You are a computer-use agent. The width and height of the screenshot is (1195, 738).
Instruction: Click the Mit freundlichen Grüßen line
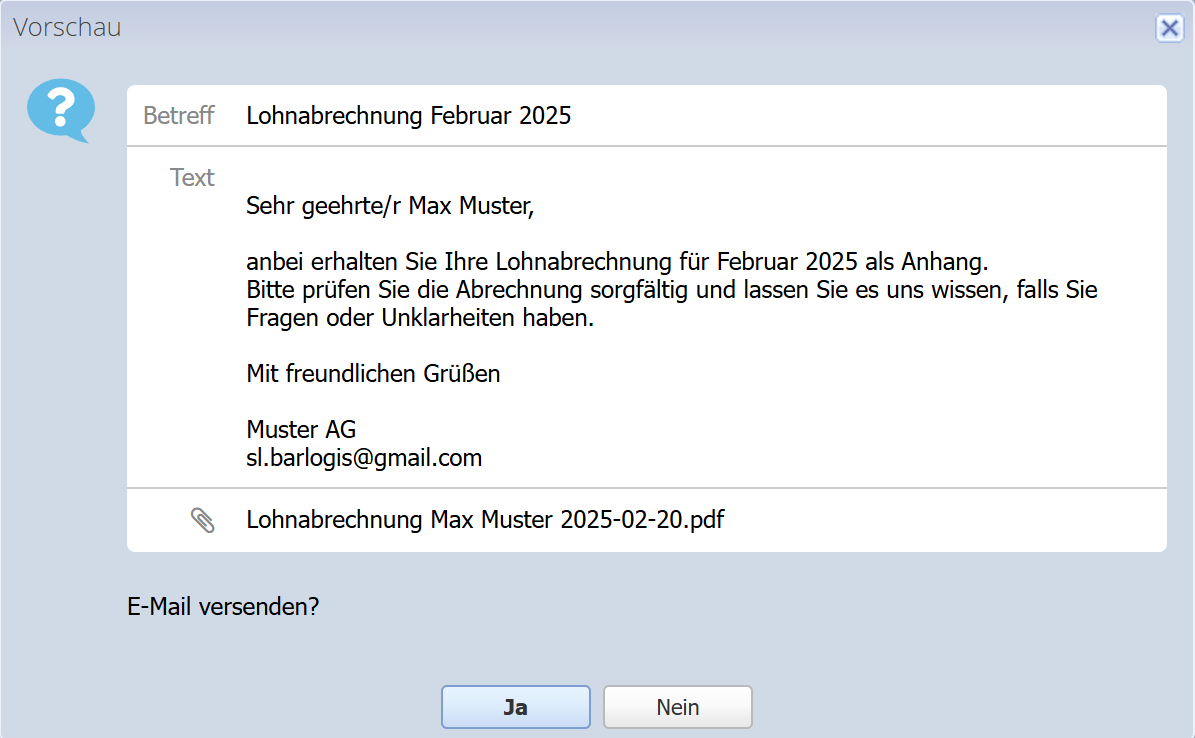click(x=373, y=375)
